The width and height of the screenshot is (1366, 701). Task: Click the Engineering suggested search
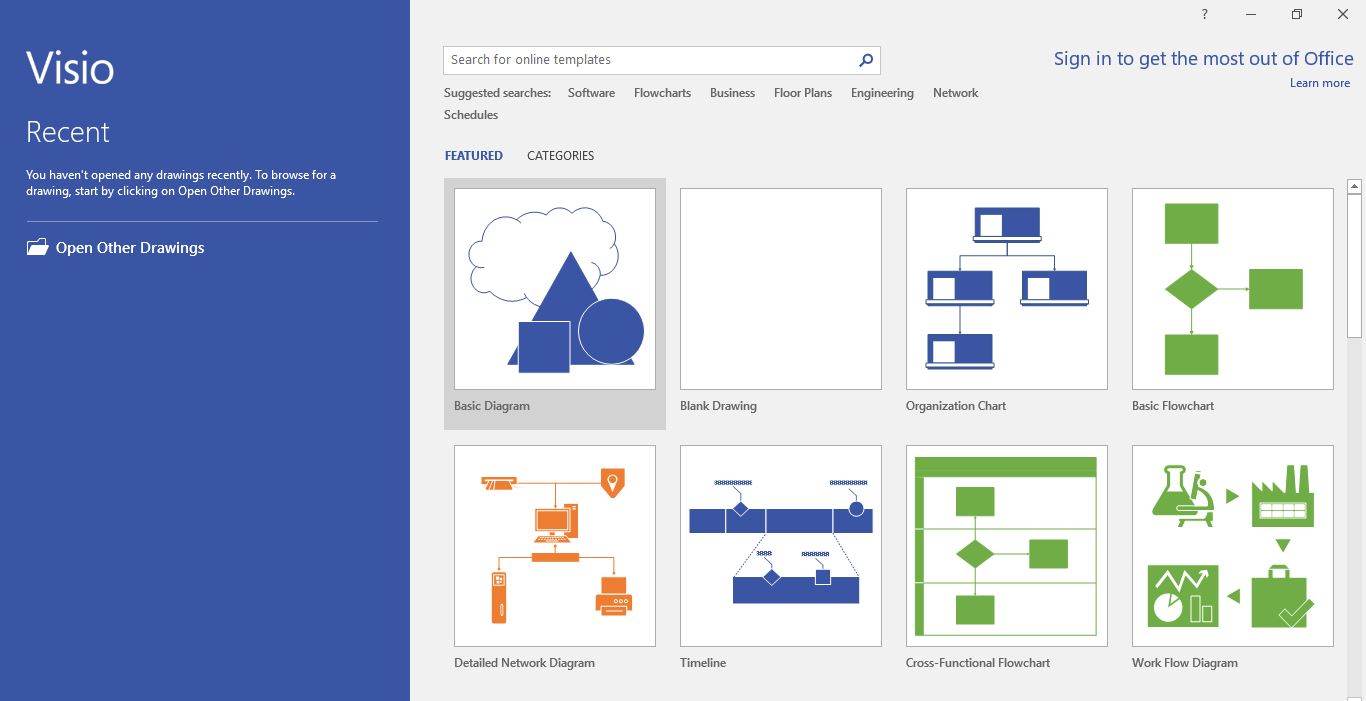(882, 92)
